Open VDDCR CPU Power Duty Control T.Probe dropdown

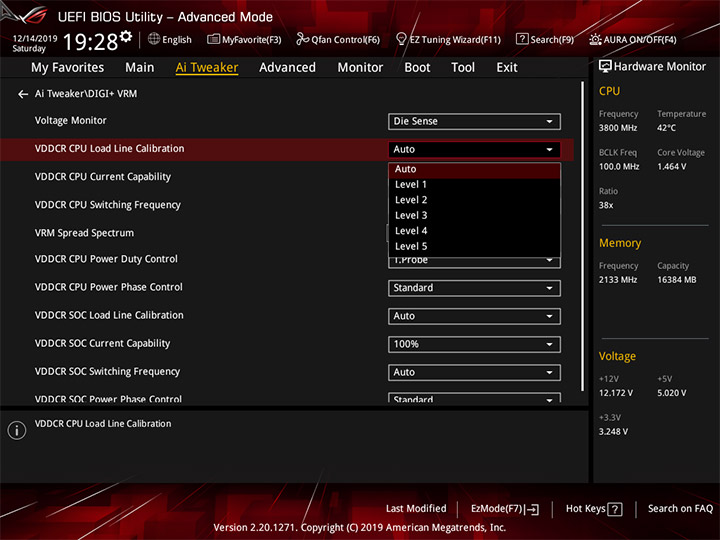click(x=474, y=262)
